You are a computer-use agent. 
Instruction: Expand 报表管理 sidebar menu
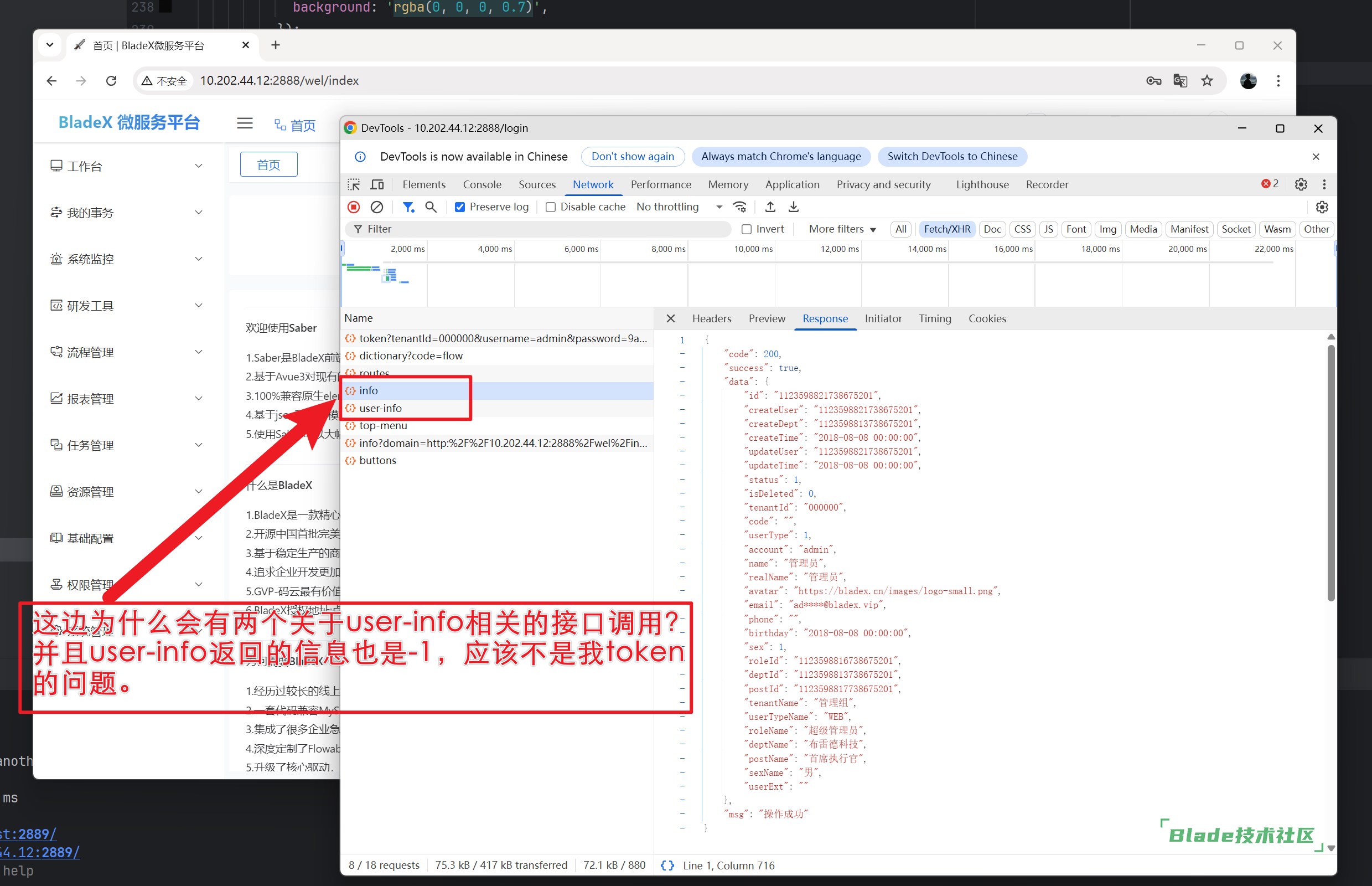coord(127,399)
